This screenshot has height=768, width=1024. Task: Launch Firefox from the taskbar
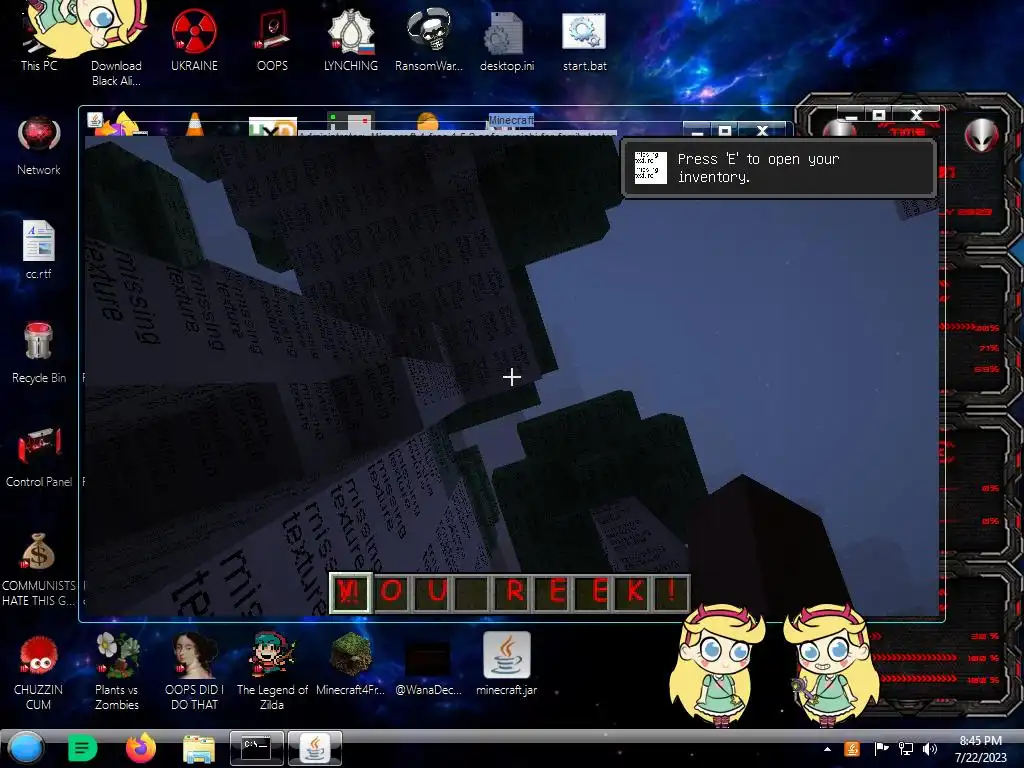click(140, 748)
